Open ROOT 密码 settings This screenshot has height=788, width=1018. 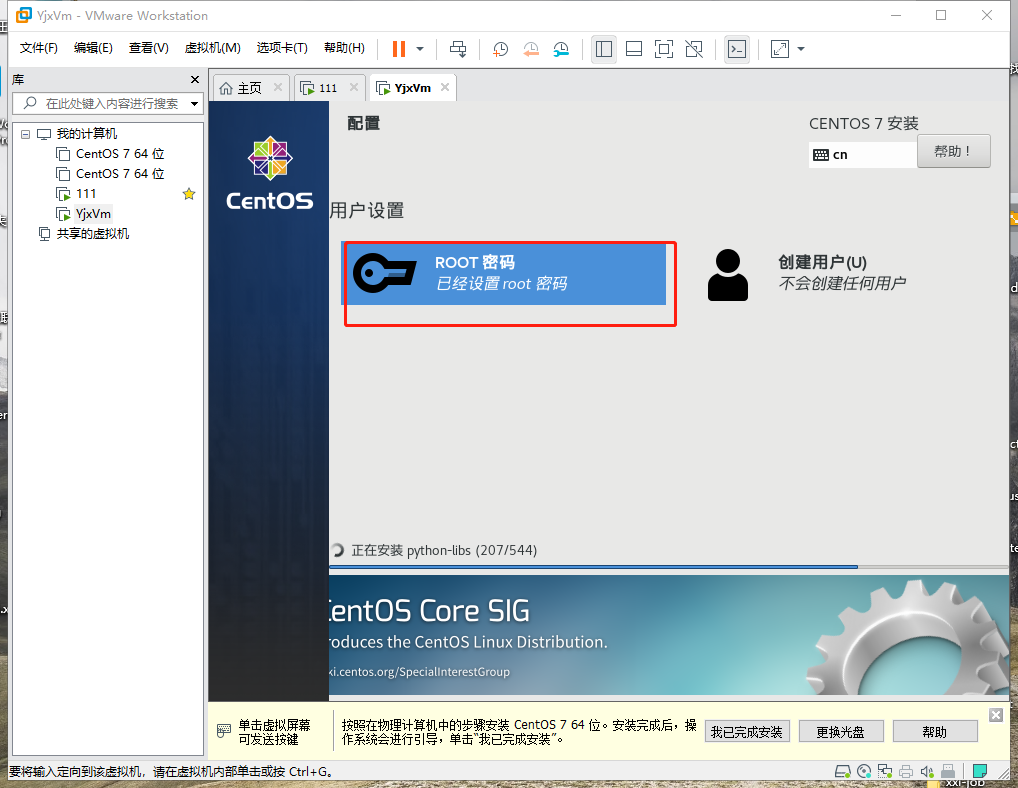[503, 273]
